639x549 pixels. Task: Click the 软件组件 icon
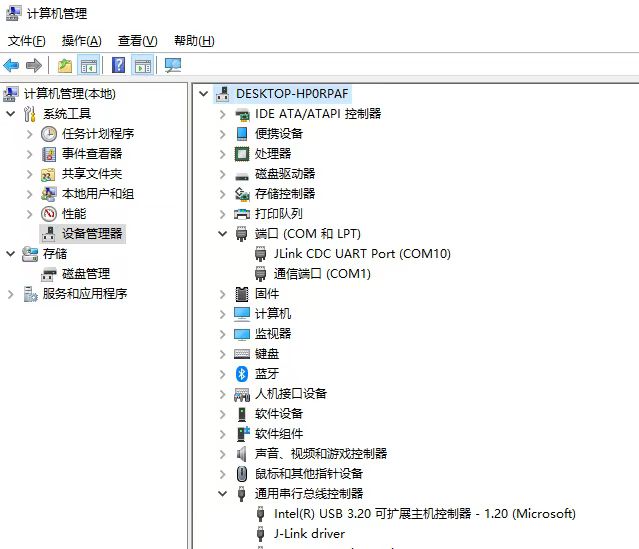pos(242,434)
